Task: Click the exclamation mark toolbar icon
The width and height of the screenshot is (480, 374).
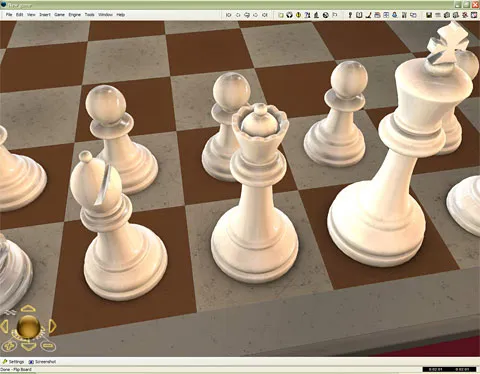Action: (x=350, y=15)
